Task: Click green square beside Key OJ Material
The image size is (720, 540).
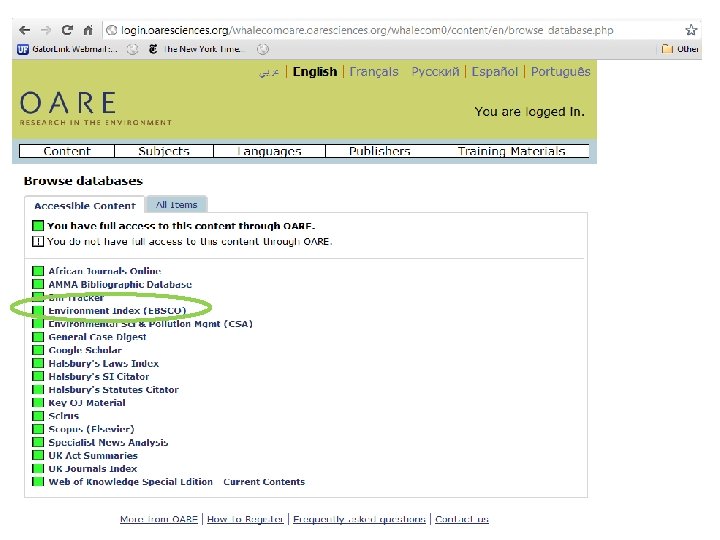Action: [38, 403]
